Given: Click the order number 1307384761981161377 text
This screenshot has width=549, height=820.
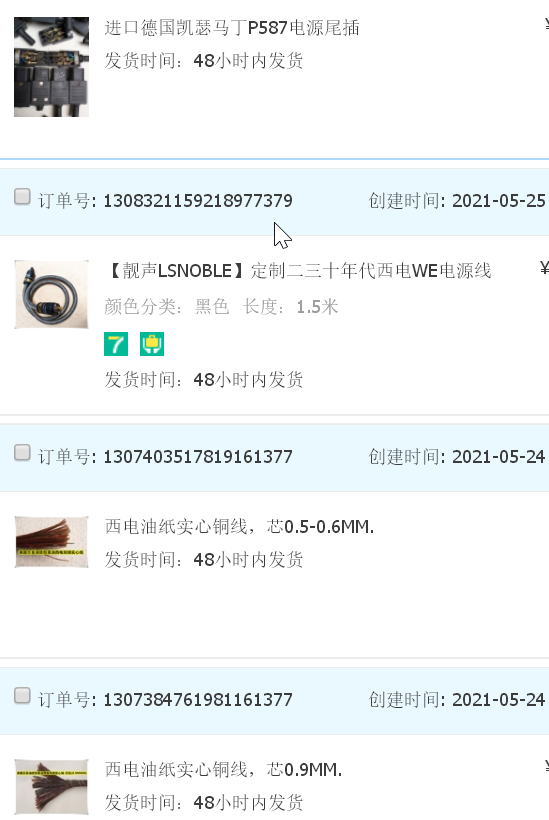Looking at the screenshot, I should [198, 700].
